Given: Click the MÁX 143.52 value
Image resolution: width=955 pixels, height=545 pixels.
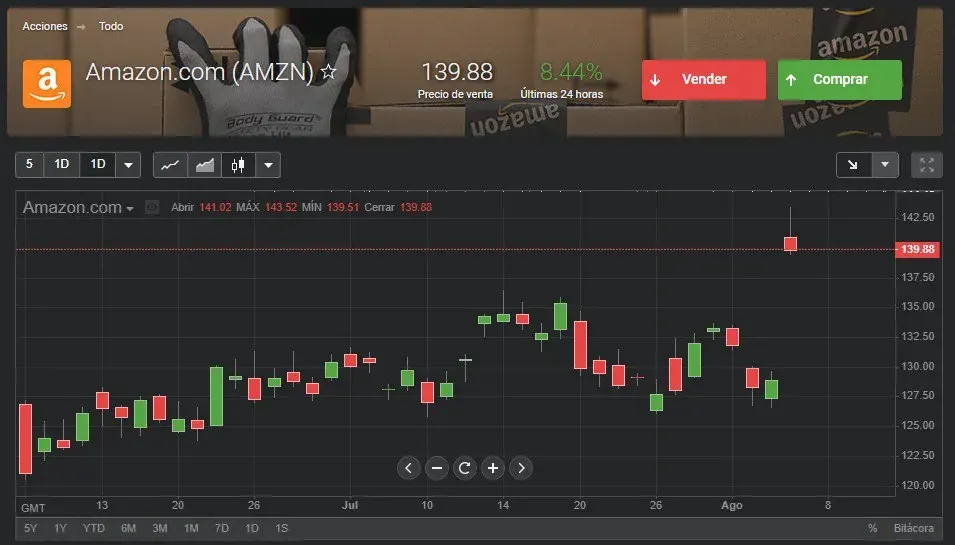Looking at the screenshot, I should click(x=281, y=207).
